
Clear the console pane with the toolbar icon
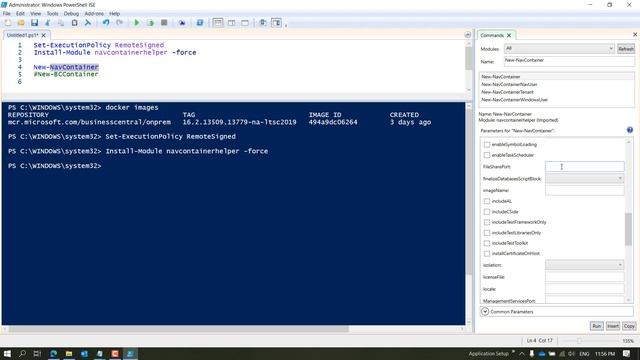click(x=88, y=23)
